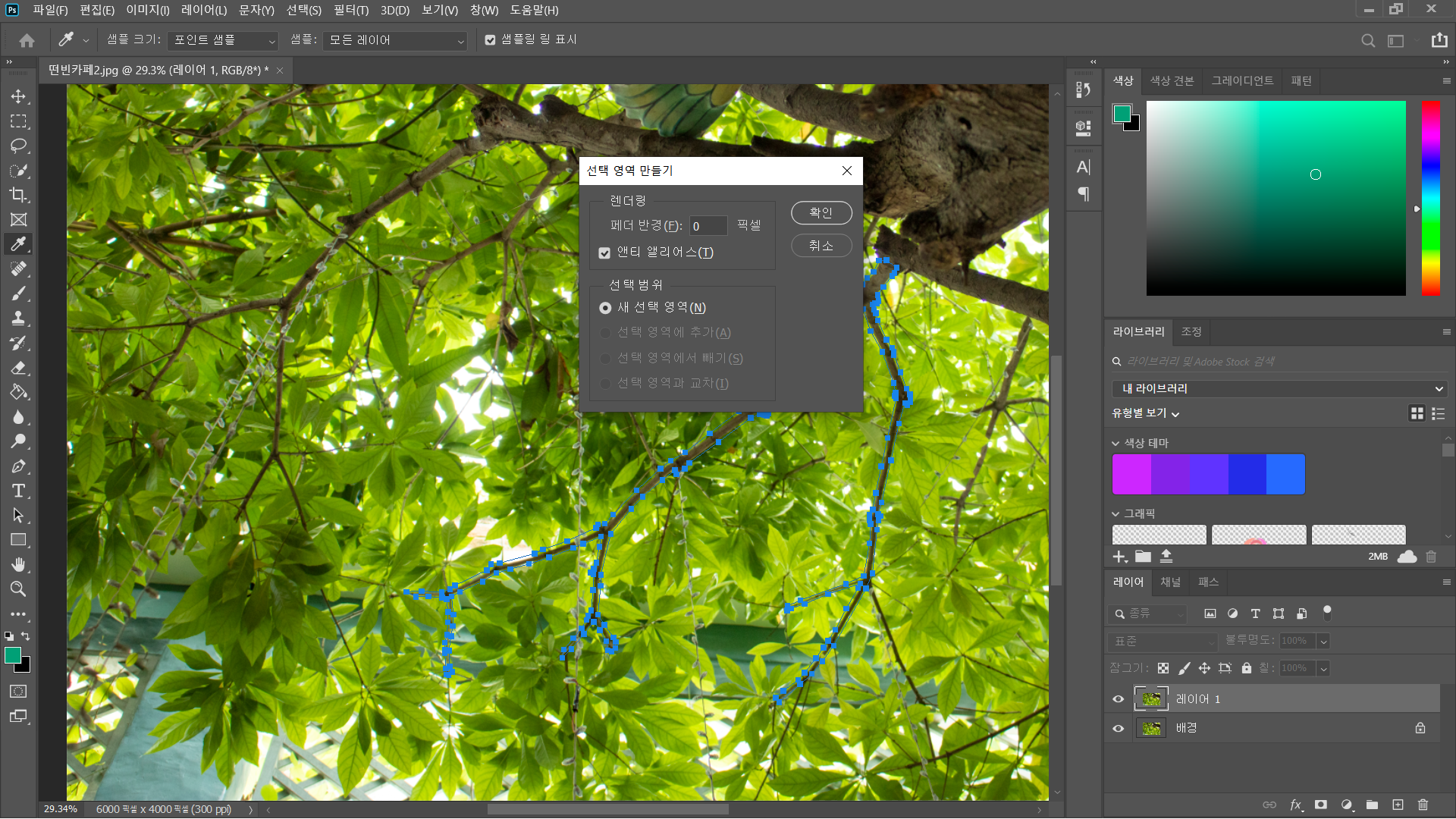
Task: Hide 레이어 1 layer visibility
Action: (x=1118, y=699)
